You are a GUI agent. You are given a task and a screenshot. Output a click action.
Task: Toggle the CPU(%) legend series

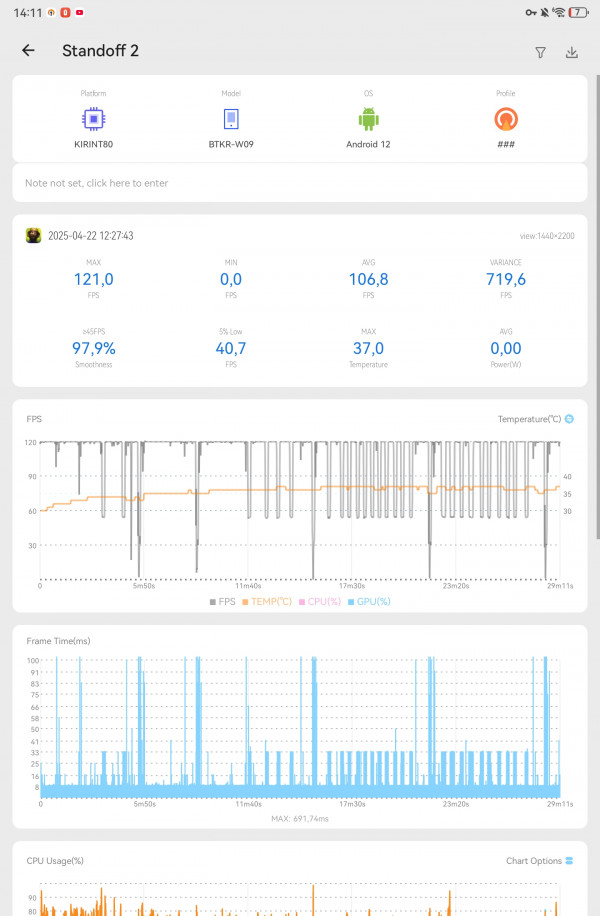pyautogui.click(x=320, y=602)
